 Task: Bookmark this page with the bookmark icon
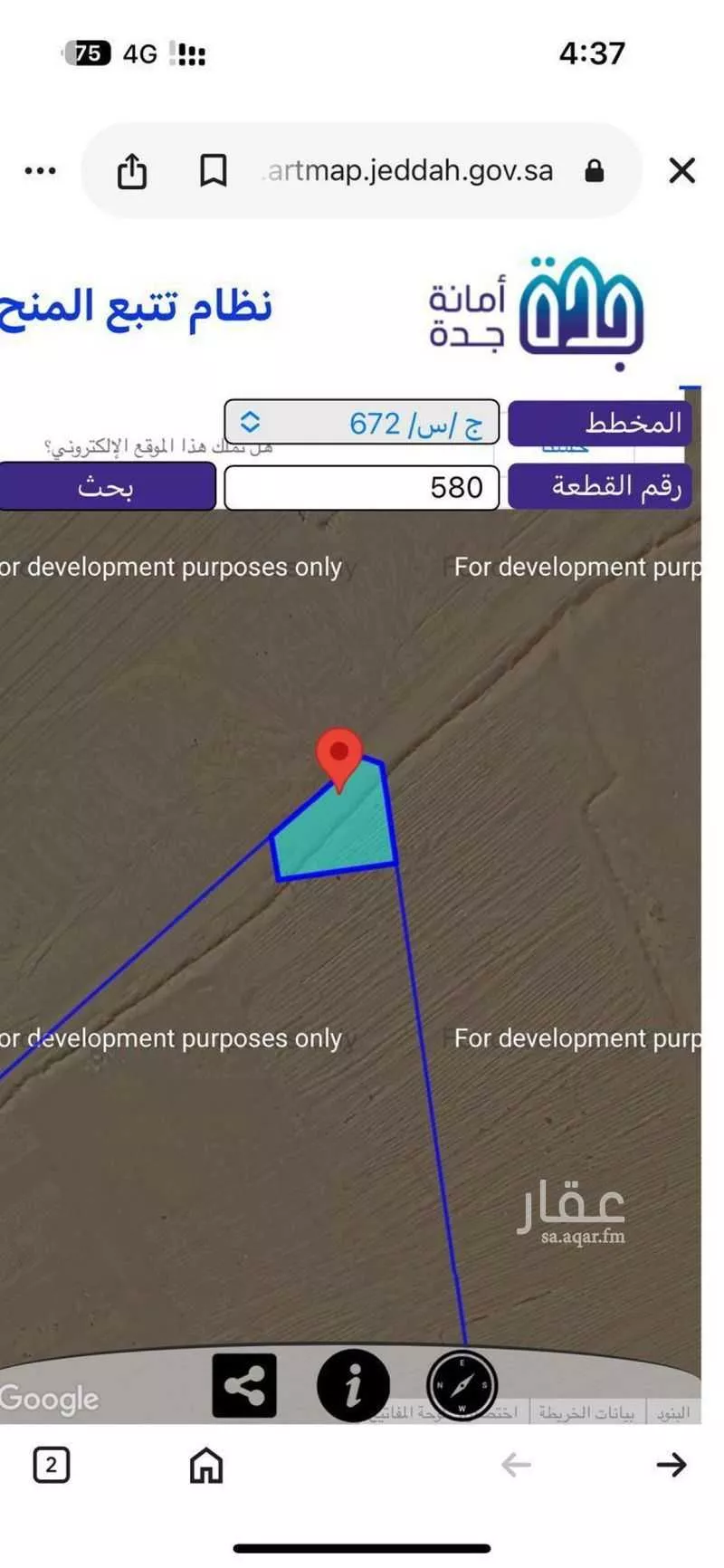click(x=213, y=170)
